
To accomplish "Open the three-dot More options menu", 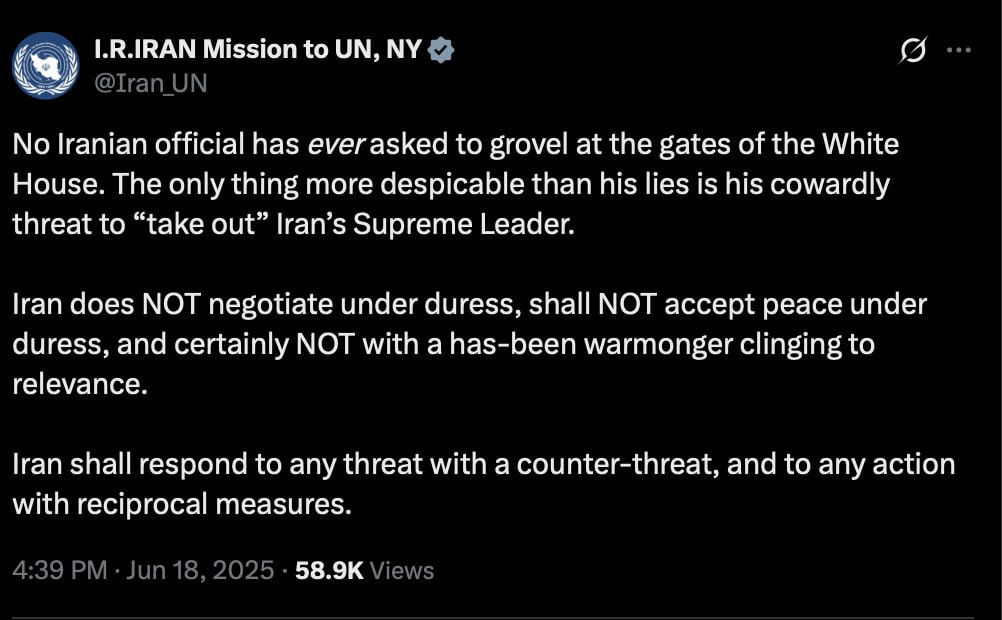I will (x=958, y=50).
